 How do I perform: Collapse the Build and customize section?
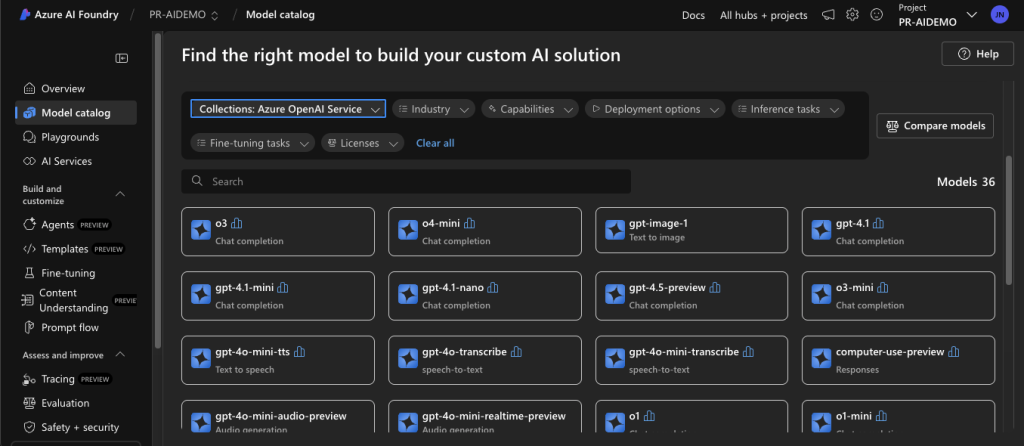coord(120,194)
